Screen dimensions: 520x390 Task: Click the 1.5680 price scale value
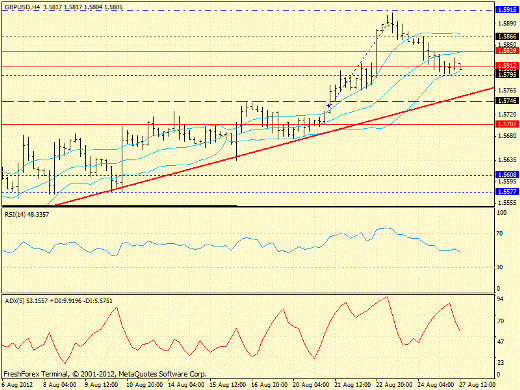click(507, 136)
